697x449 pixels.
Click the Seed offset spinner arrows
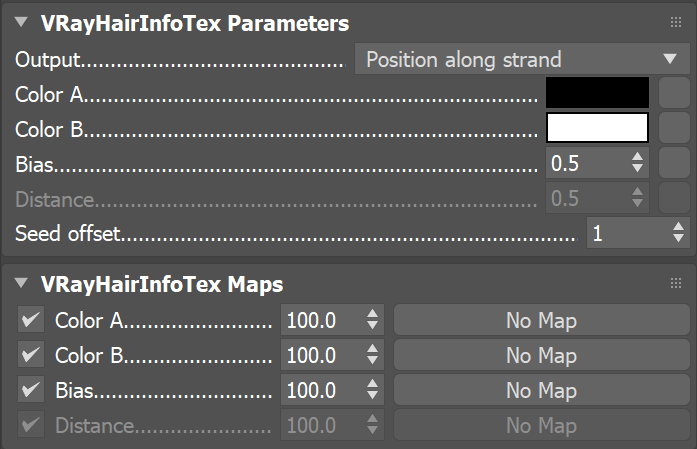(678, 233)
